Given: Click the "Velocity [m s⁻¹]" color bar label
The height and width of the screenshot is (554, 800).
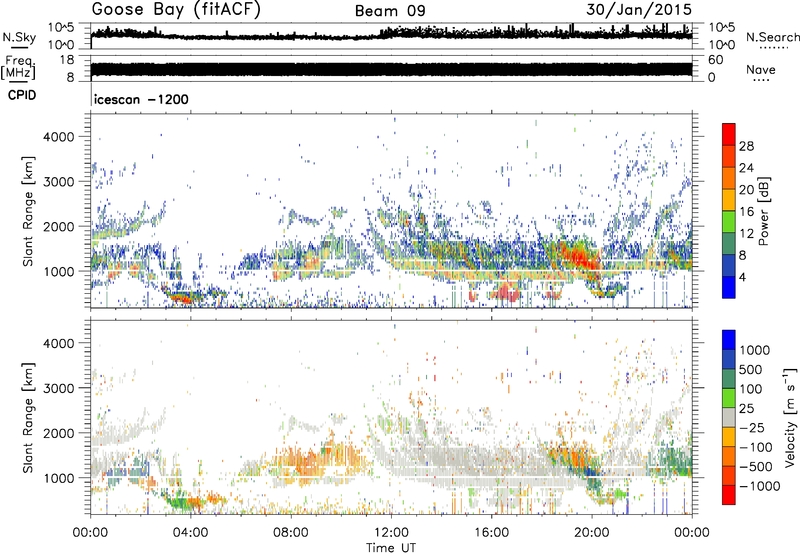Looking at the screenshot, I should click(790, 417).
